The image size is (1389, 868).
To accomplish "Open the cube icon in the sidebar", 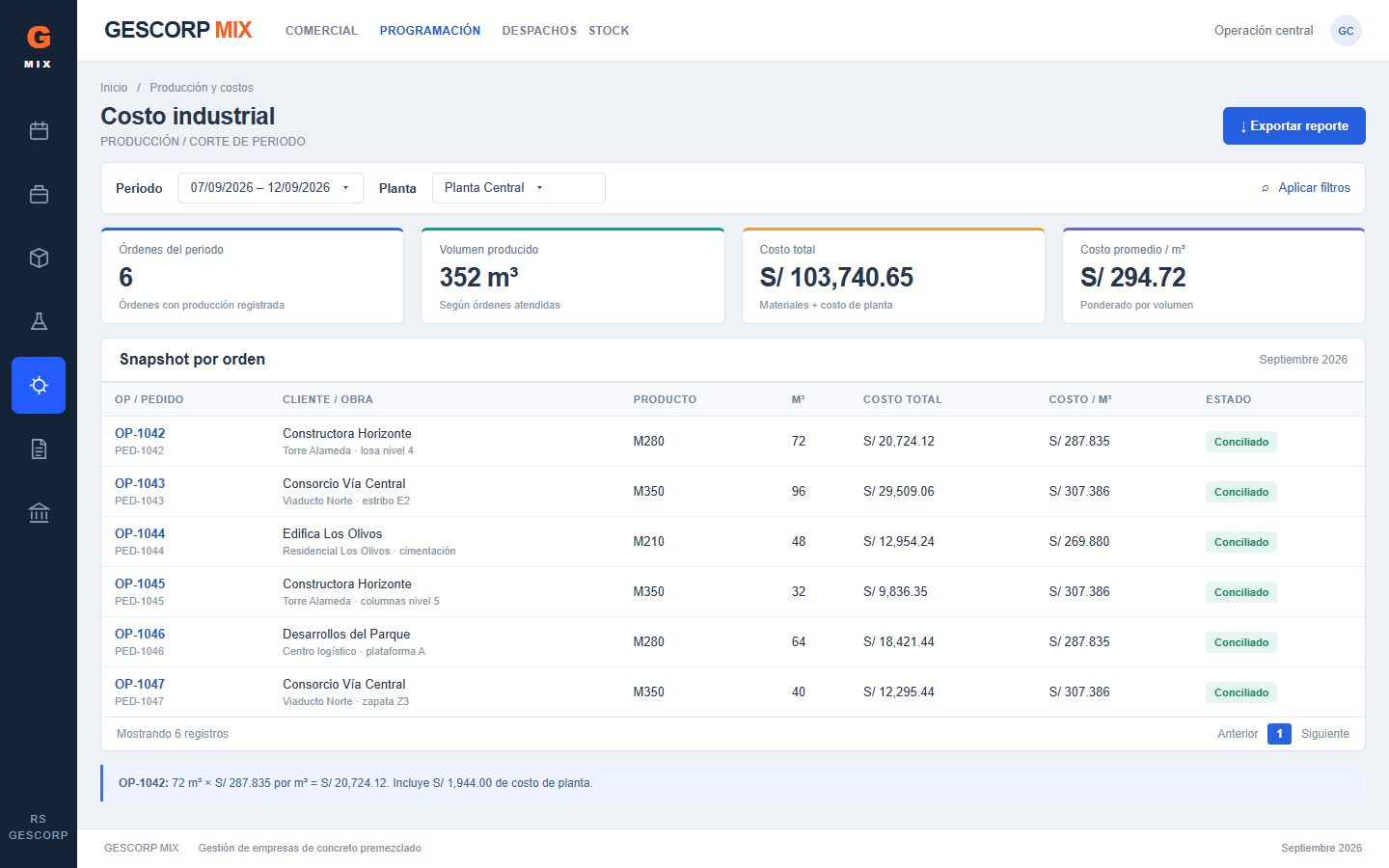I will click(x=39, y=258).
